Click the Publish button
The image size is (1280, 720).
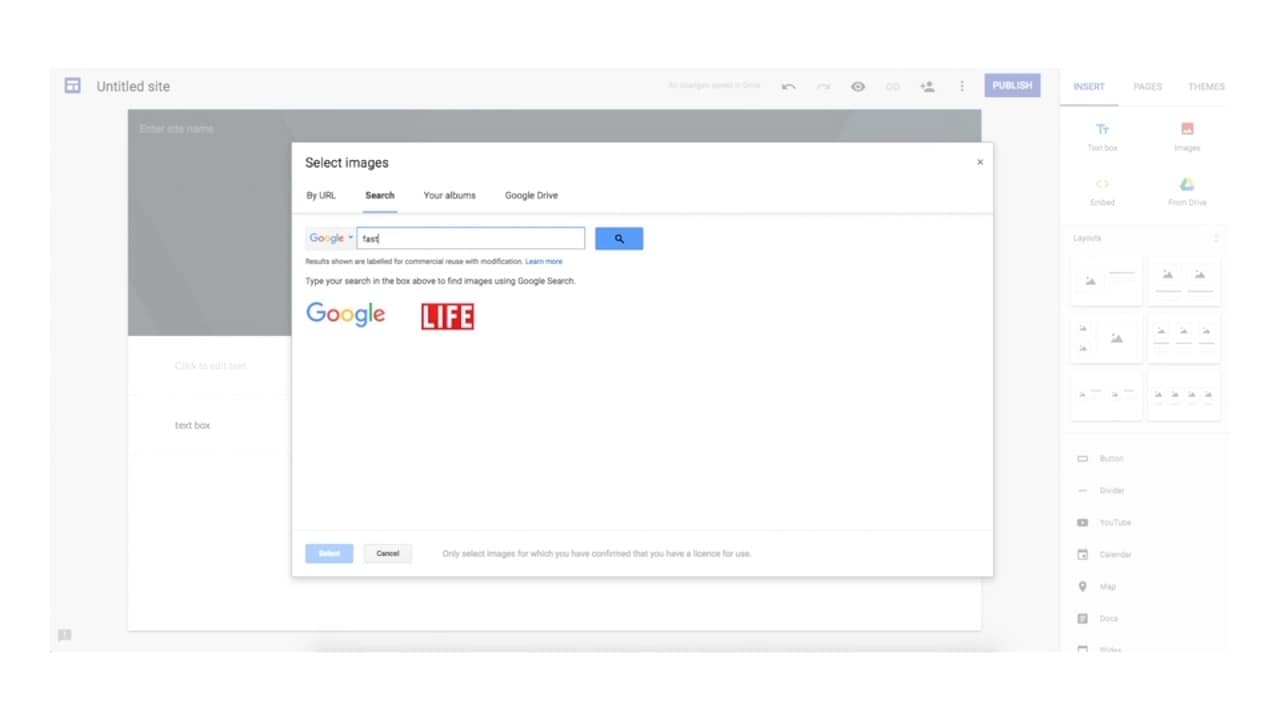tap(1012, 85)
